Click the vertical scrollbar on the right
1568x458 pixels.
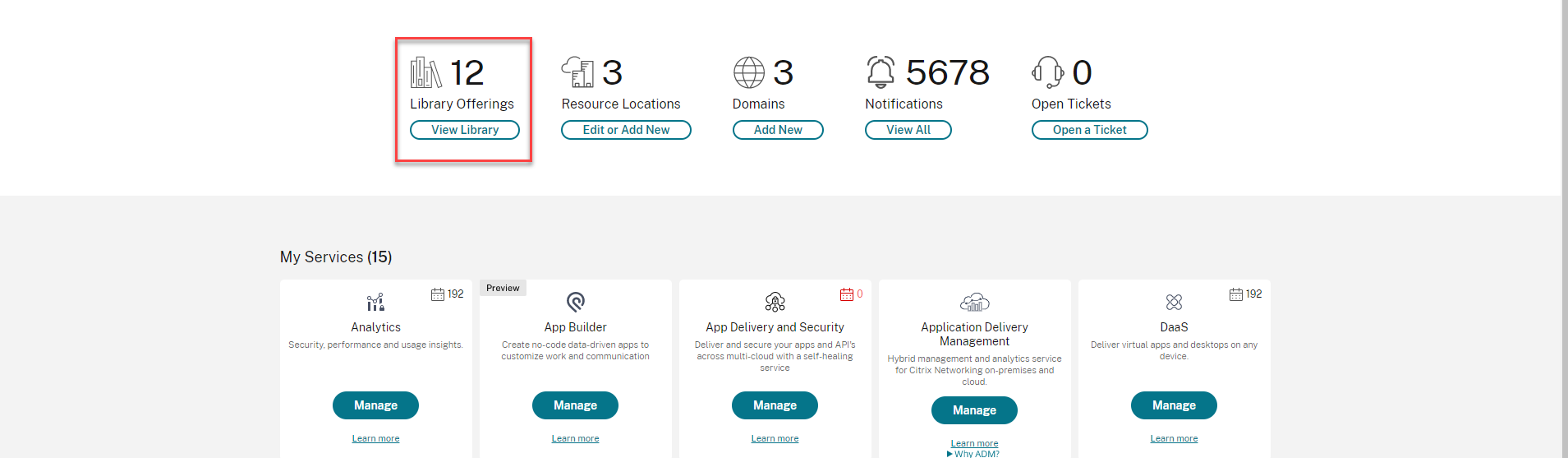1565,229
